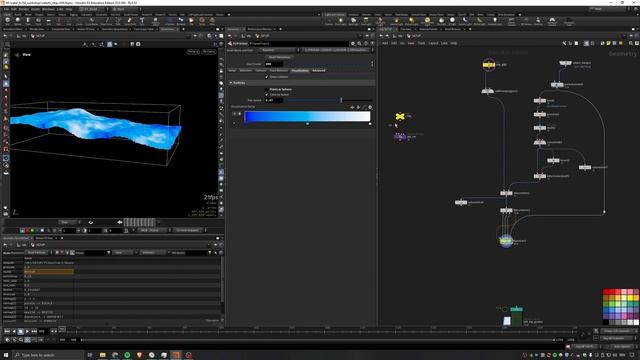Select the middle ramp key marker
The height and width of the screenshot is (360, 640).
(307, 124)
